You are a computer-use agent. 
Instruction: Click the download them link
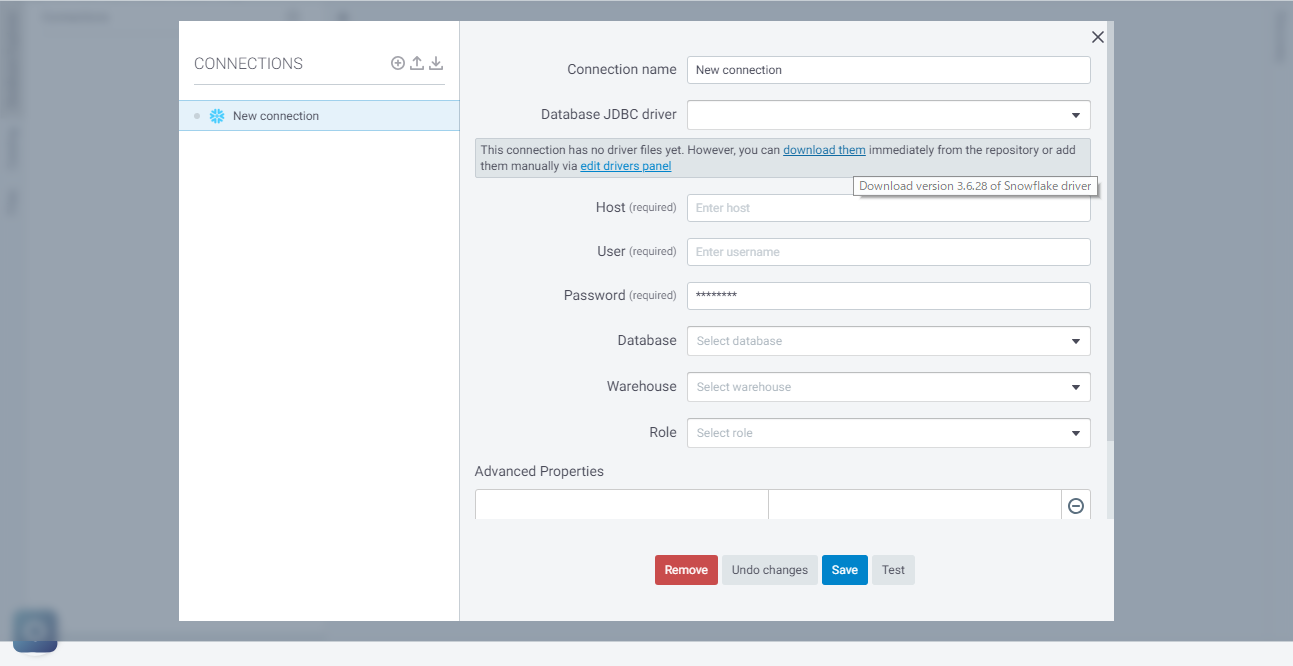pyautogui.click(x=824, y=149)
